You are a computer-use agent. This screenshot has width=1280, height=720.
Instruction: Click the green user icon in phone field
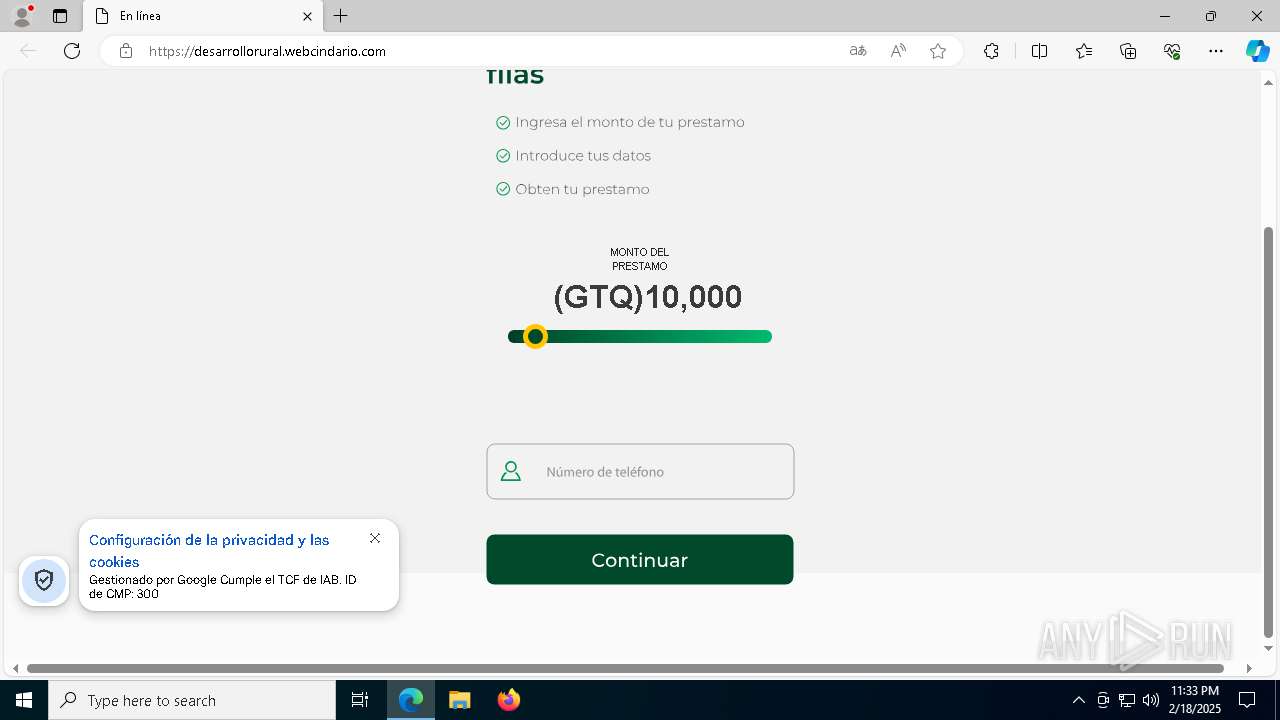pyautogui.click(x=511, y=471)
